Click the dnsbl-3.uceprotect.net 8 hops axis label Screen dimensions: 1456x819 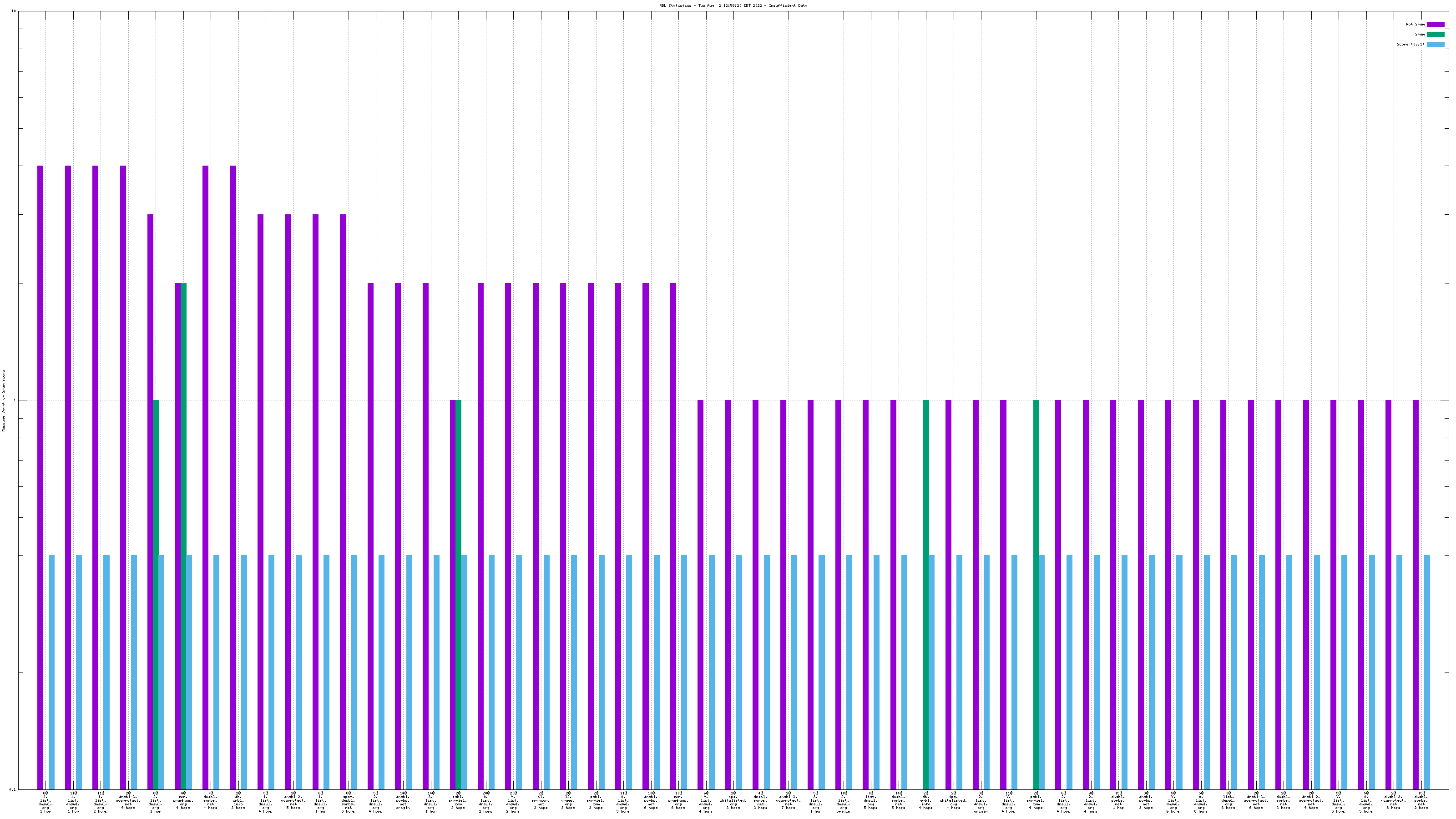pos(1393,801)
